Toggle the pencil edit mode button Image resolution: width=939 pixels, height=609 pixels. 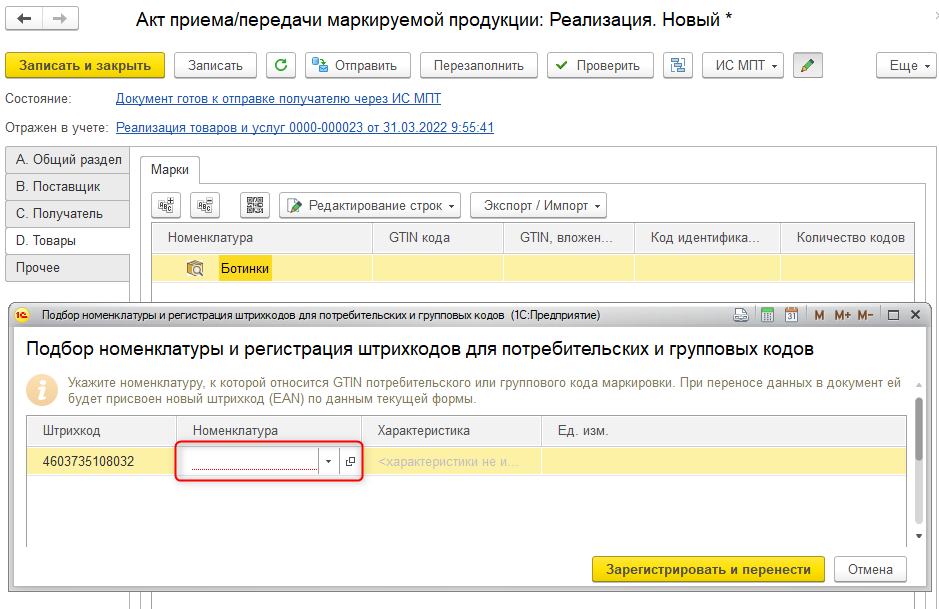click(807, 65)
